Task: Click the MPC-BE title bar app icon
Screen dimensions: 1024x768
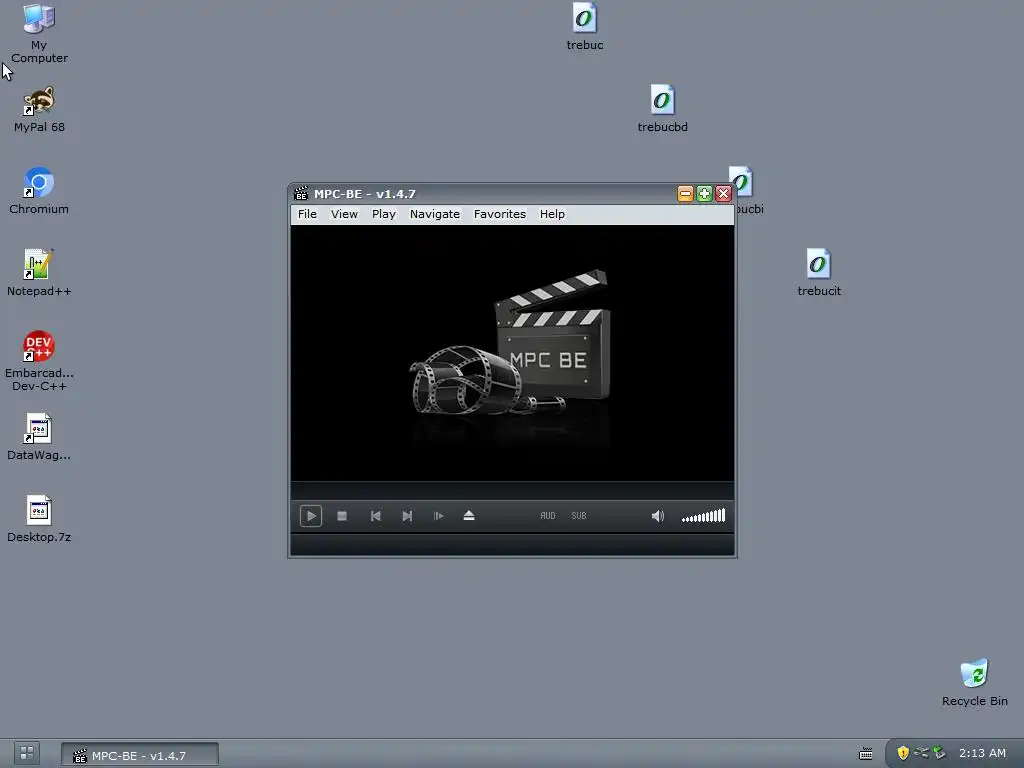Action: [301, 194]
